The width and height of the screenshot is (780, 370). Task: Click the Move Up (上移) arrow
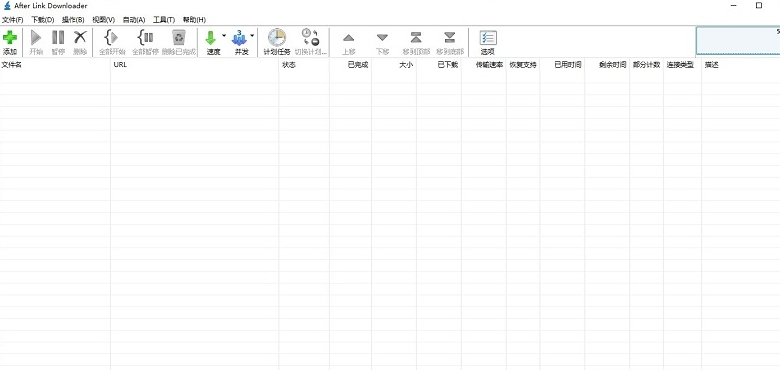click(x=349, y=38)
